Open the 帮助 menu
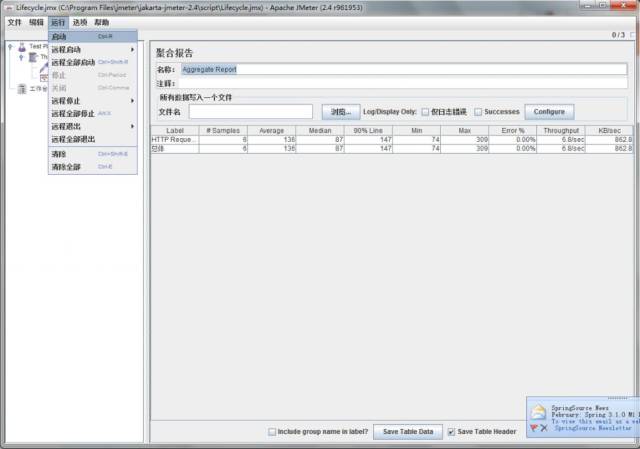The height and width of the screenshot is (449, 640). (102, 22)
